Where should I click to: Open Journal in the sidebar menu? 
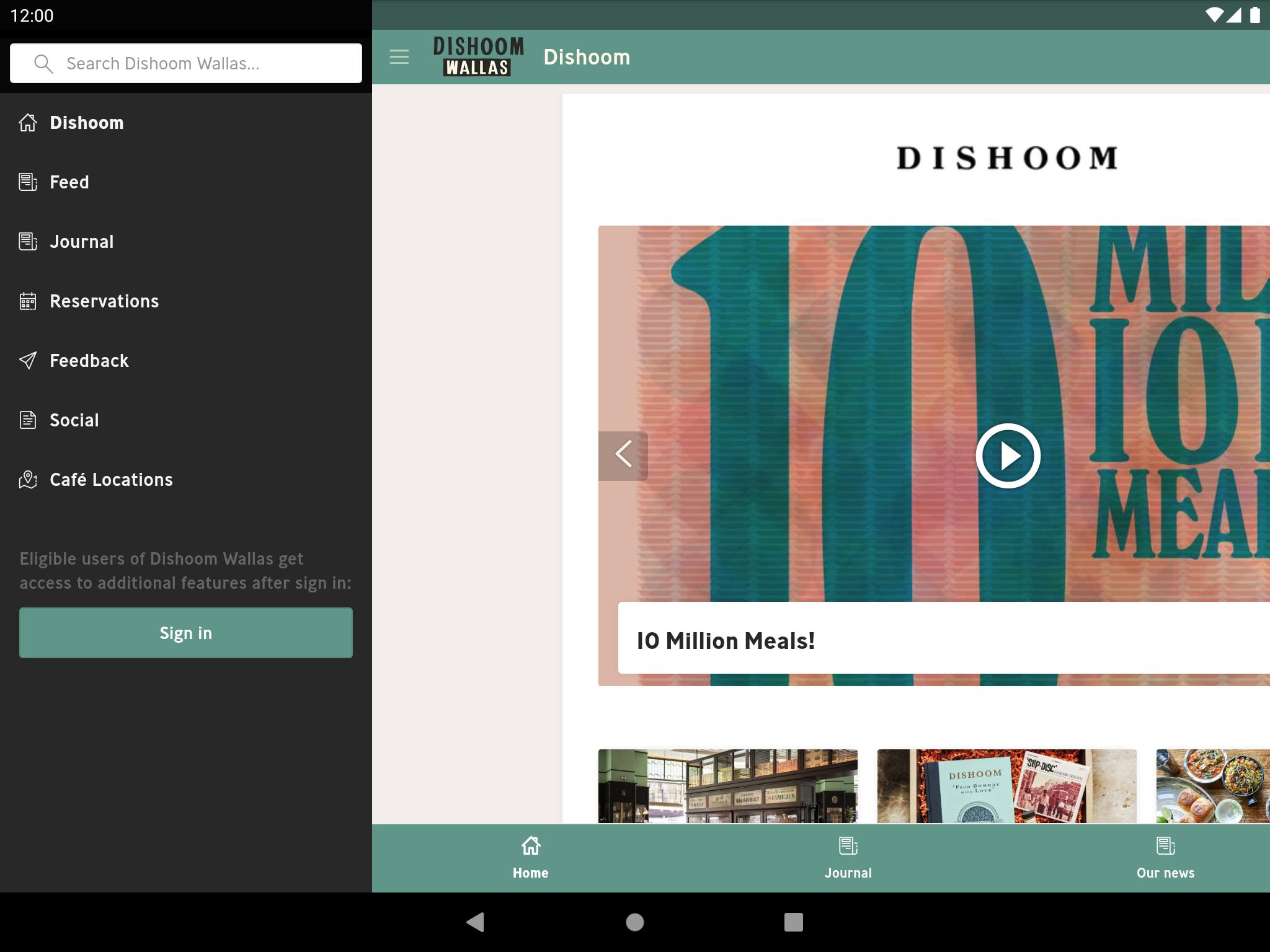pos(186,242)
